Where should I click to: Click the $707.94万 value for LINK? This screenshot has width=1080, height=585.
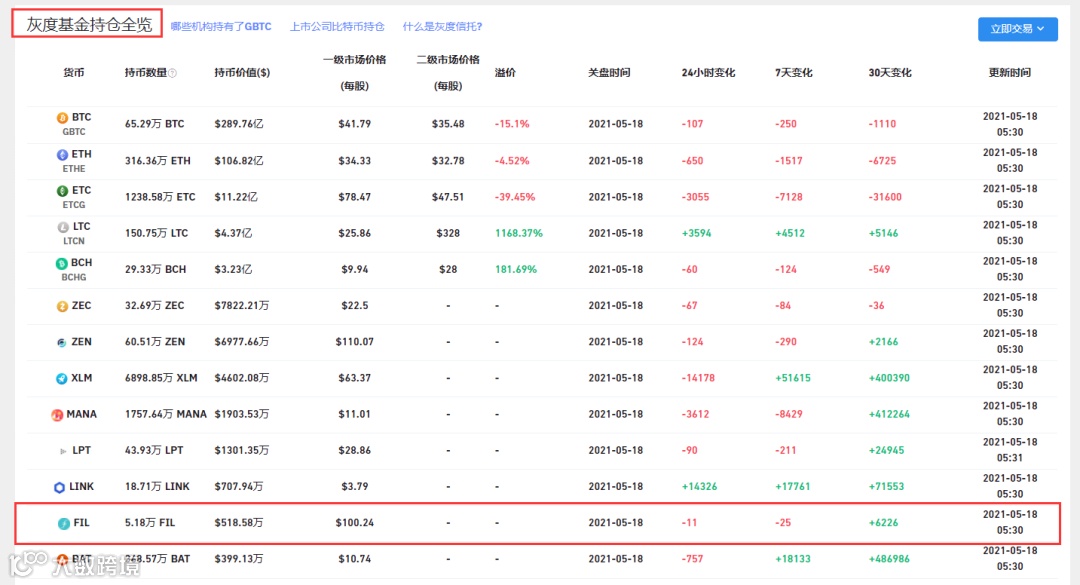(x=238, y=486)
